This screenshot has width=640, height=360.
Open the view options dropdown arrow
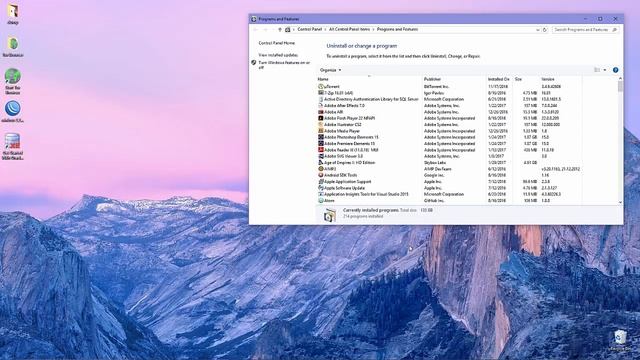point(605,70)
